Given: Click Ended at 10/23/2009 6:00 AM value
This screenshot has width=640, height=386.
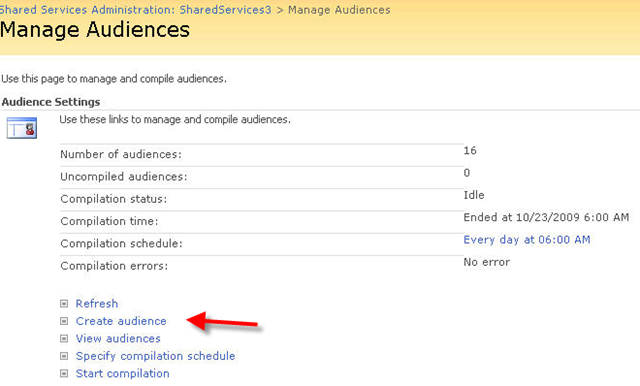Looking at the screenshot, I should pyautogui.click(x=546, y=217).
